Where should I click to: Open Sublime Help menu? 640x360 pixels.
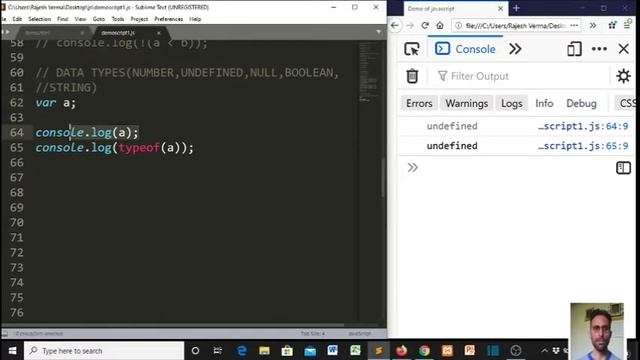(x=195, y=19)
